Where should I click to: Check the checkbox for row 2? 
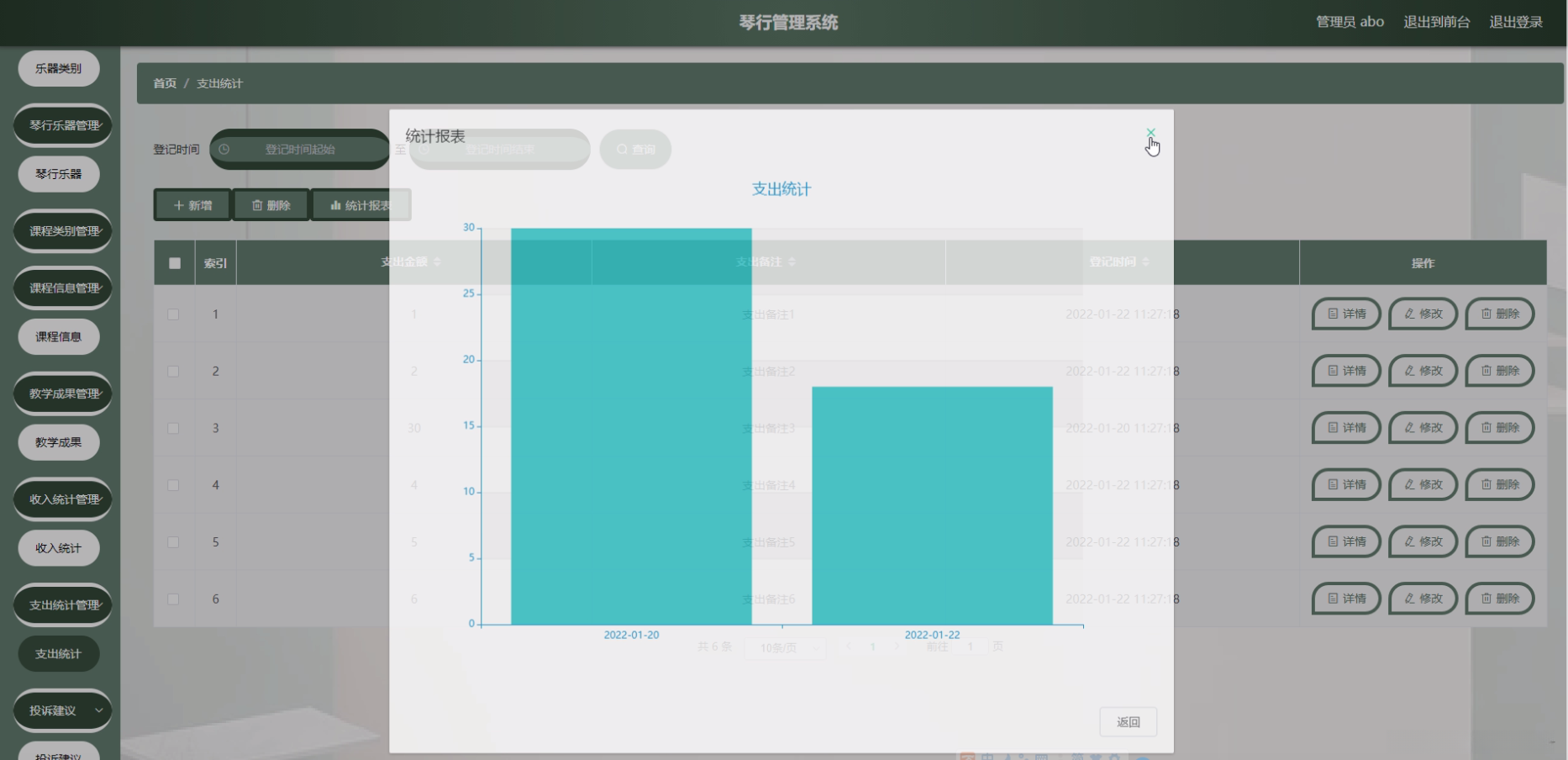pos(173,372)
